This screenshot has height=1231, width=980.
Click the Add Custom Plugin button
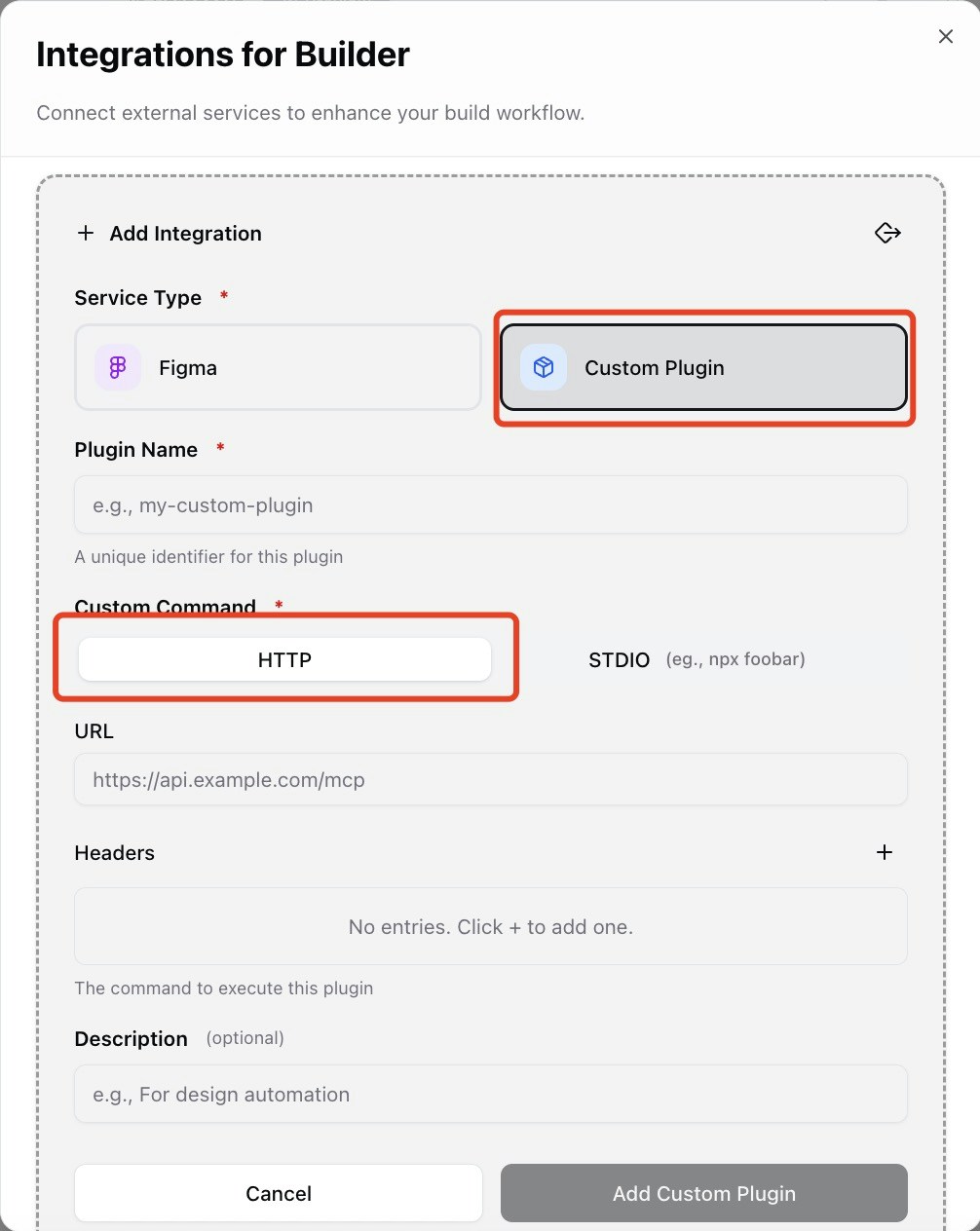coord(703,1193)
